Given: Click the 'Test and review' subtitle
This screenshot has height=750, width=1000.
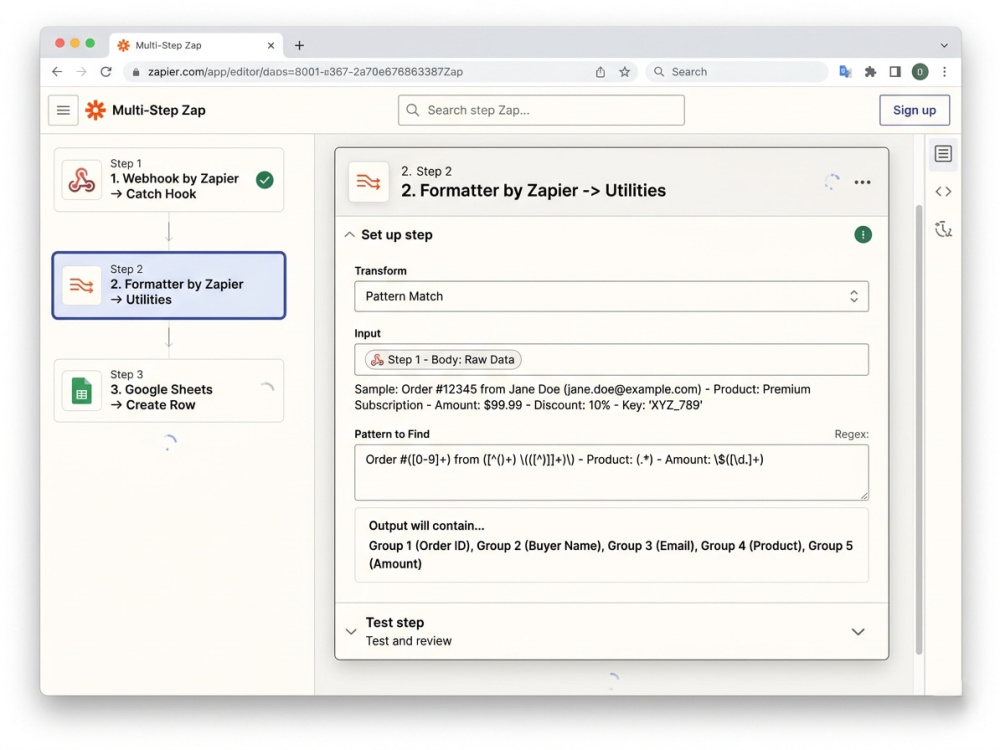Looking at the screenshot, I should tap(408, 641).
